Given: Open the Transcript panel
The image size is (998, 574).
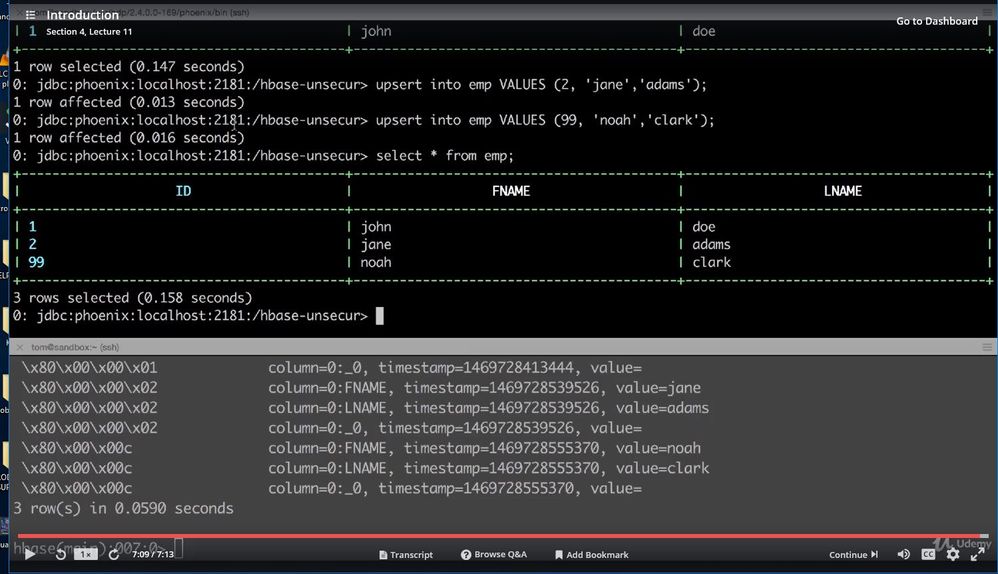Looking at the screenshot, I should point(405,555).
